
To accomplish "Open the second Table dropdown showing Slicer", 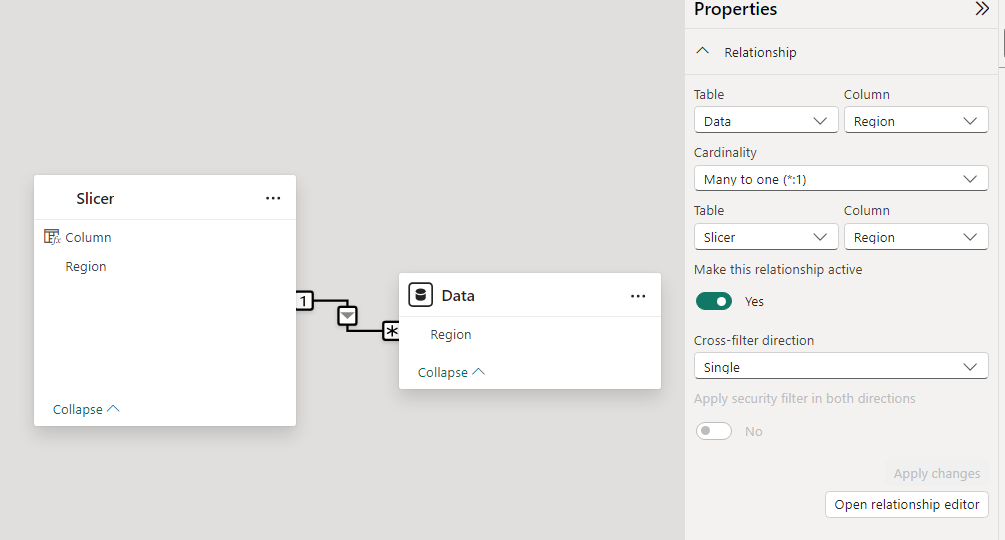I will tap(766, 237).
